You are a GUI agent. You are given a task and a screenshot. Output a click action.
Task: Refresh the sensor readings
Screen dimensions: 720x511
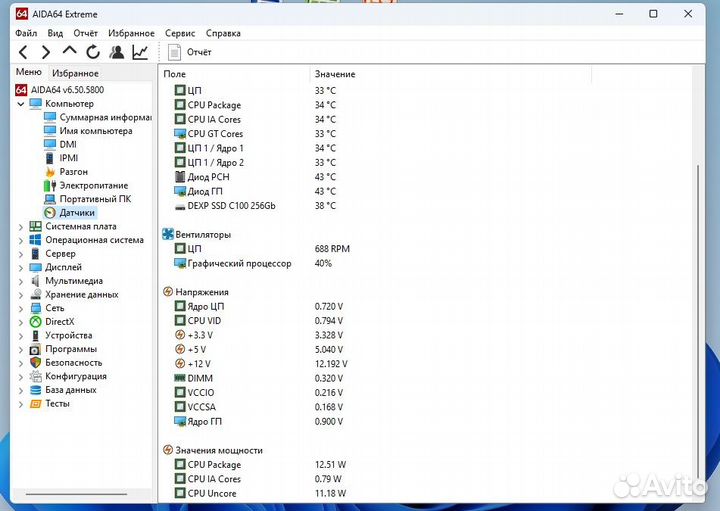click(93, 52)
